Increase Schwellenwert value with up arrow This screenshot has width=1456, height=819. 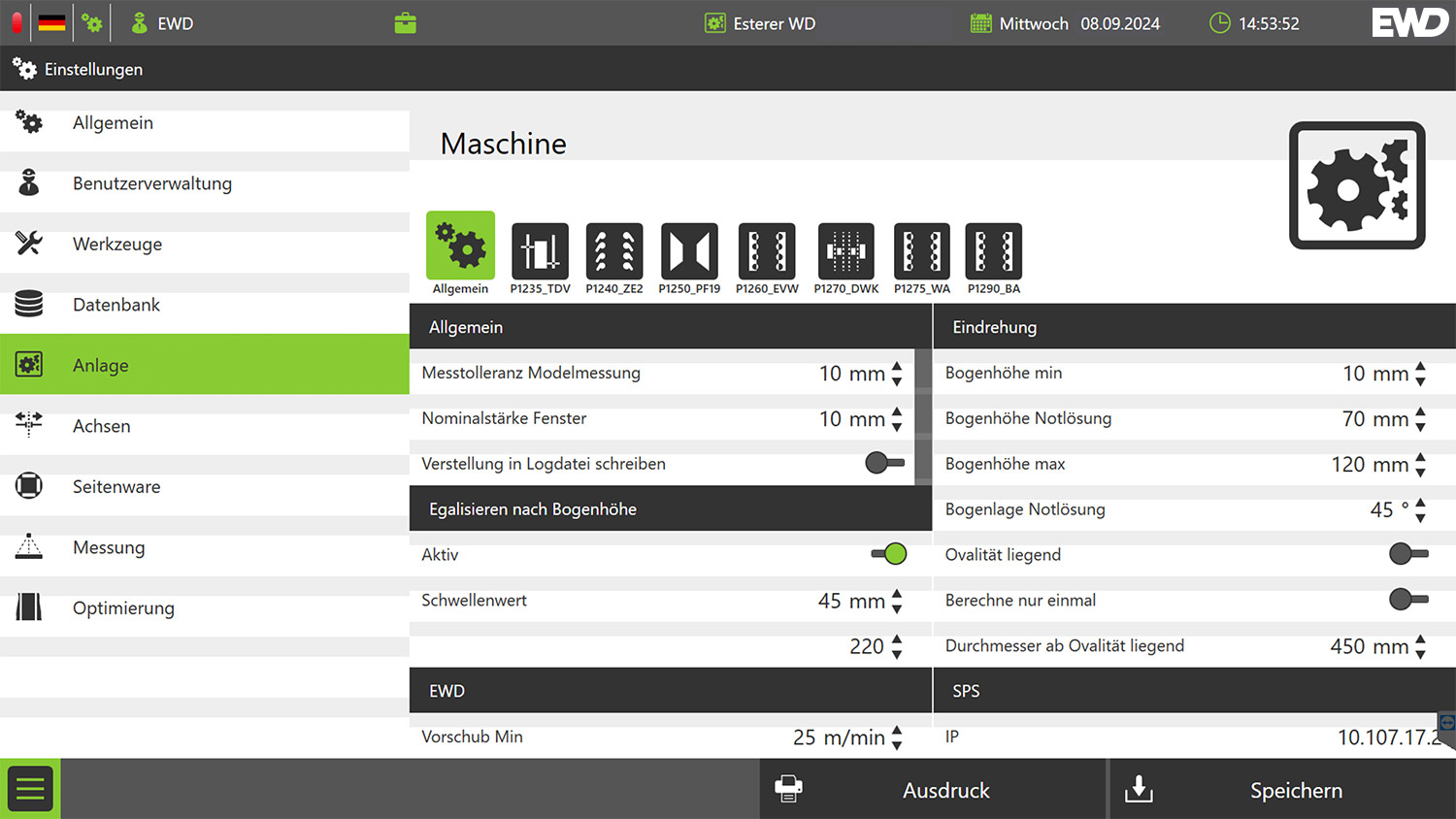pyautogui.click(x=897, y=593)
